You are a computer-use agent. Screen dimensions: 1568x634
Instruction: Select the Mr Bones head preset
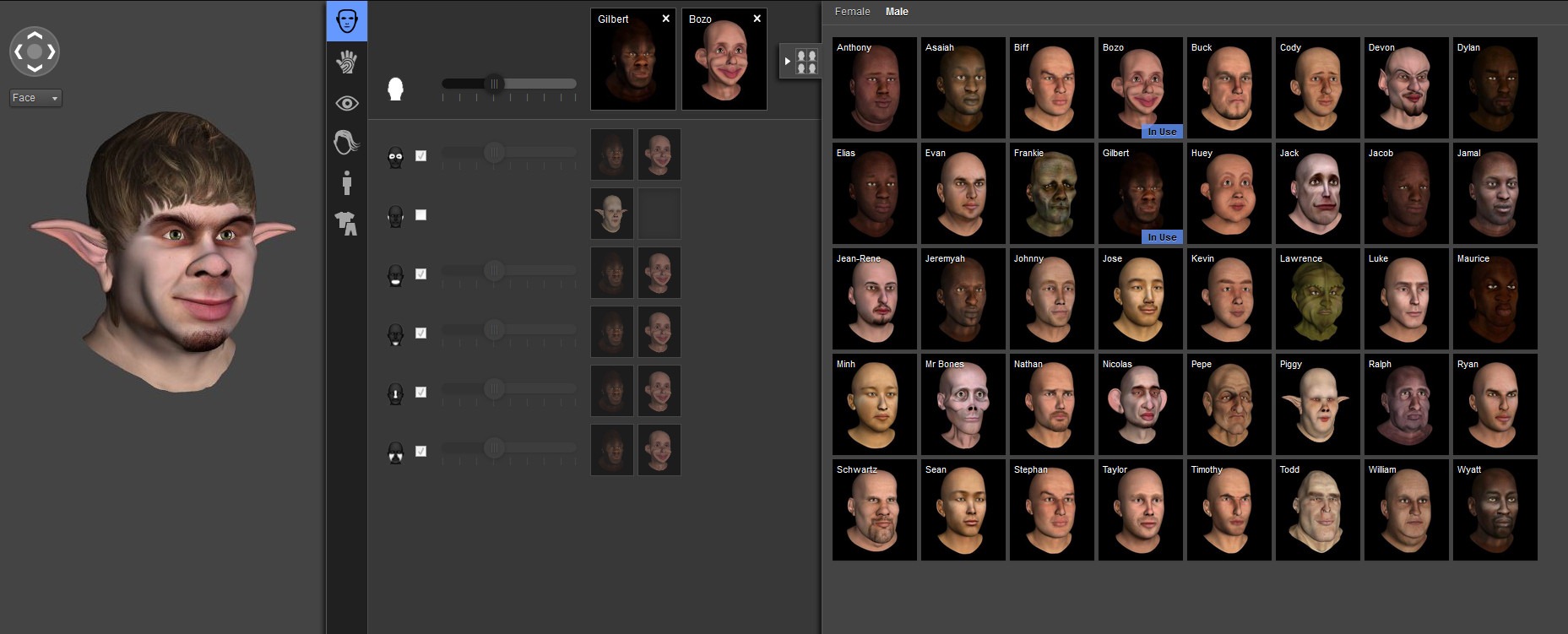963,405
